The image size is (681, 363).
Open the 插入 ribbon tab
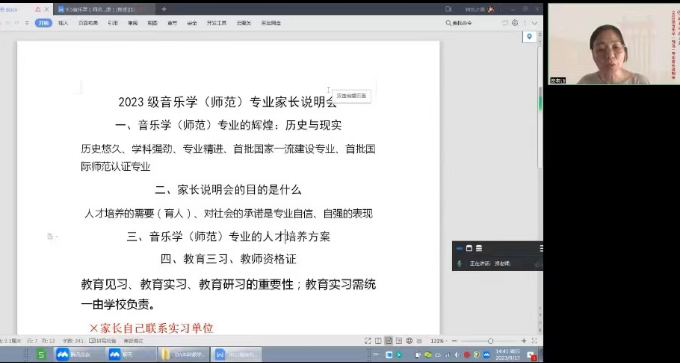pyautogui.click(x=63, y=23)
